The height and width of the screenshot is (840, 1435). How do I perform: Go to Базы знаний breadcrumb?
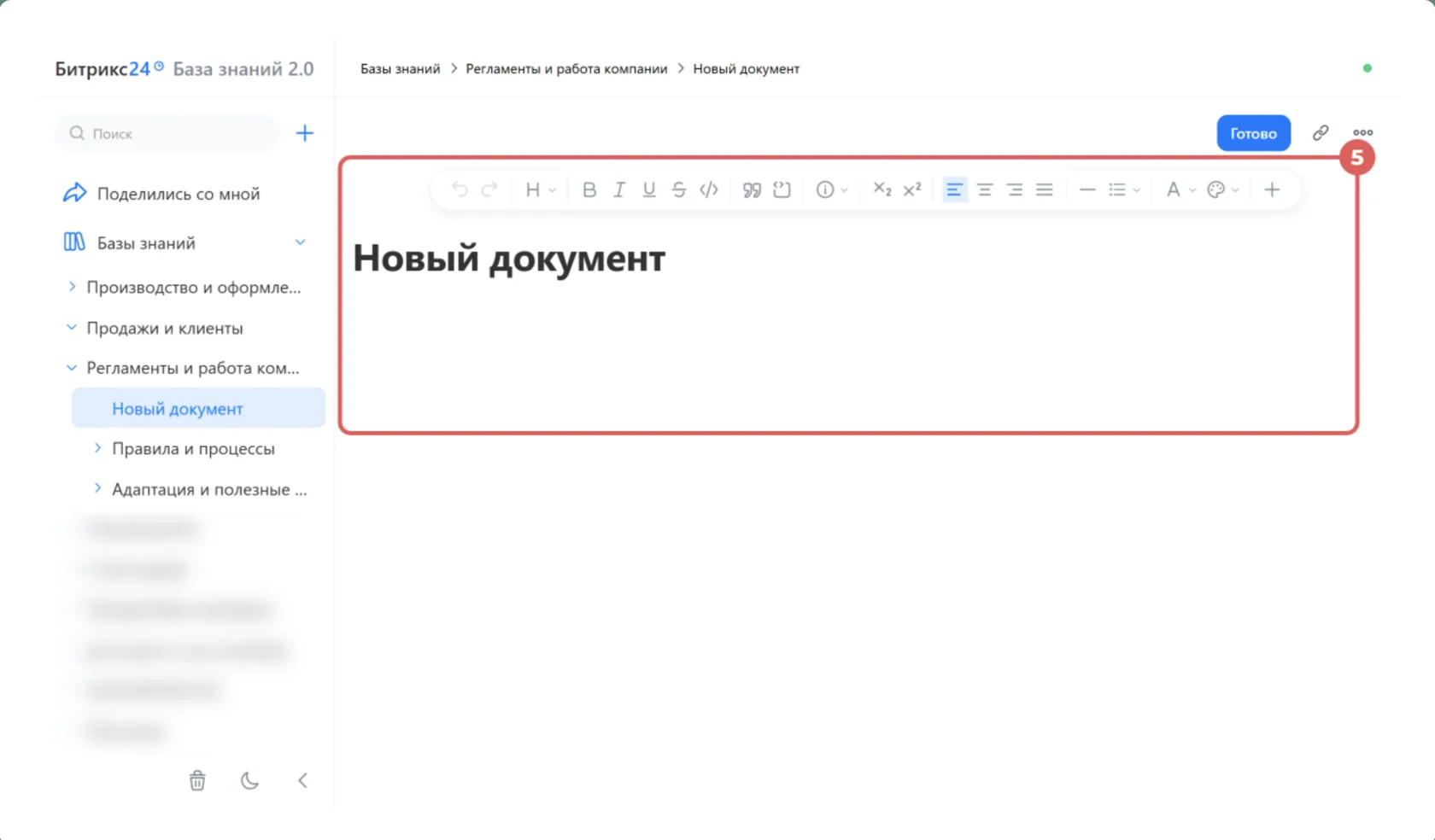point(400,68)
